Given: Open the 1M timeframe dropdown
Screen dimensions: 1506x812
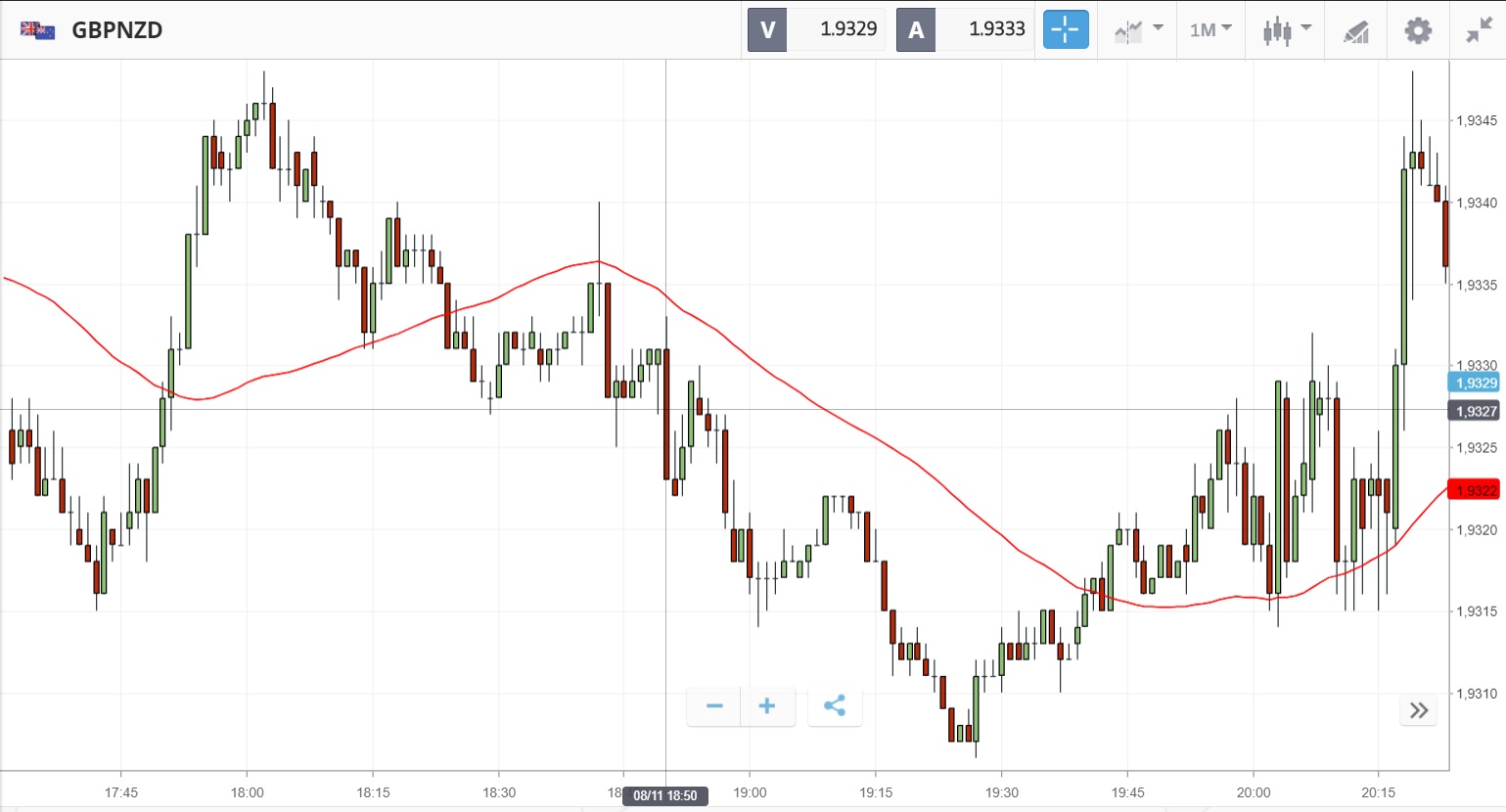Looking at the screenshot, I should coord(1210,30).
